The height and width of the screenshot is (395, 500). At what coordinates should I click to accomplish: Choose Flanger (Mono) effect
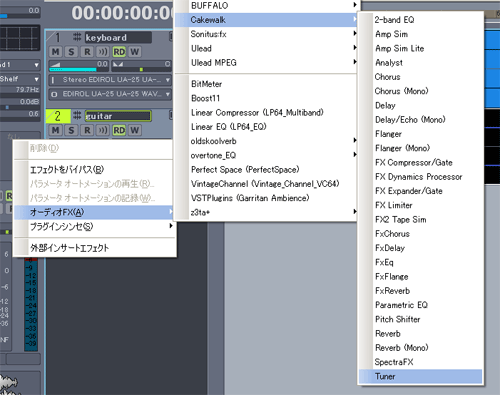pyautogui.click(x=420, y=148)
